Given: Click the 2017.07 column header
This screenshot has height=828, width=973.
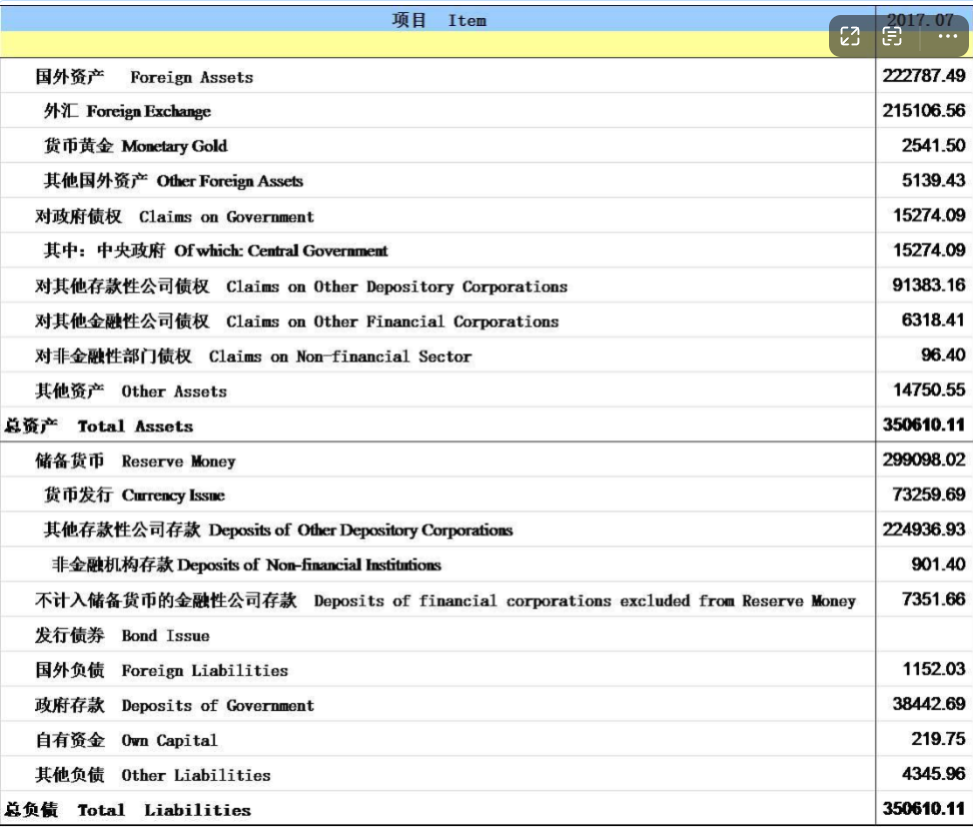Looking at the screenshot, I should tap(922, 17).
